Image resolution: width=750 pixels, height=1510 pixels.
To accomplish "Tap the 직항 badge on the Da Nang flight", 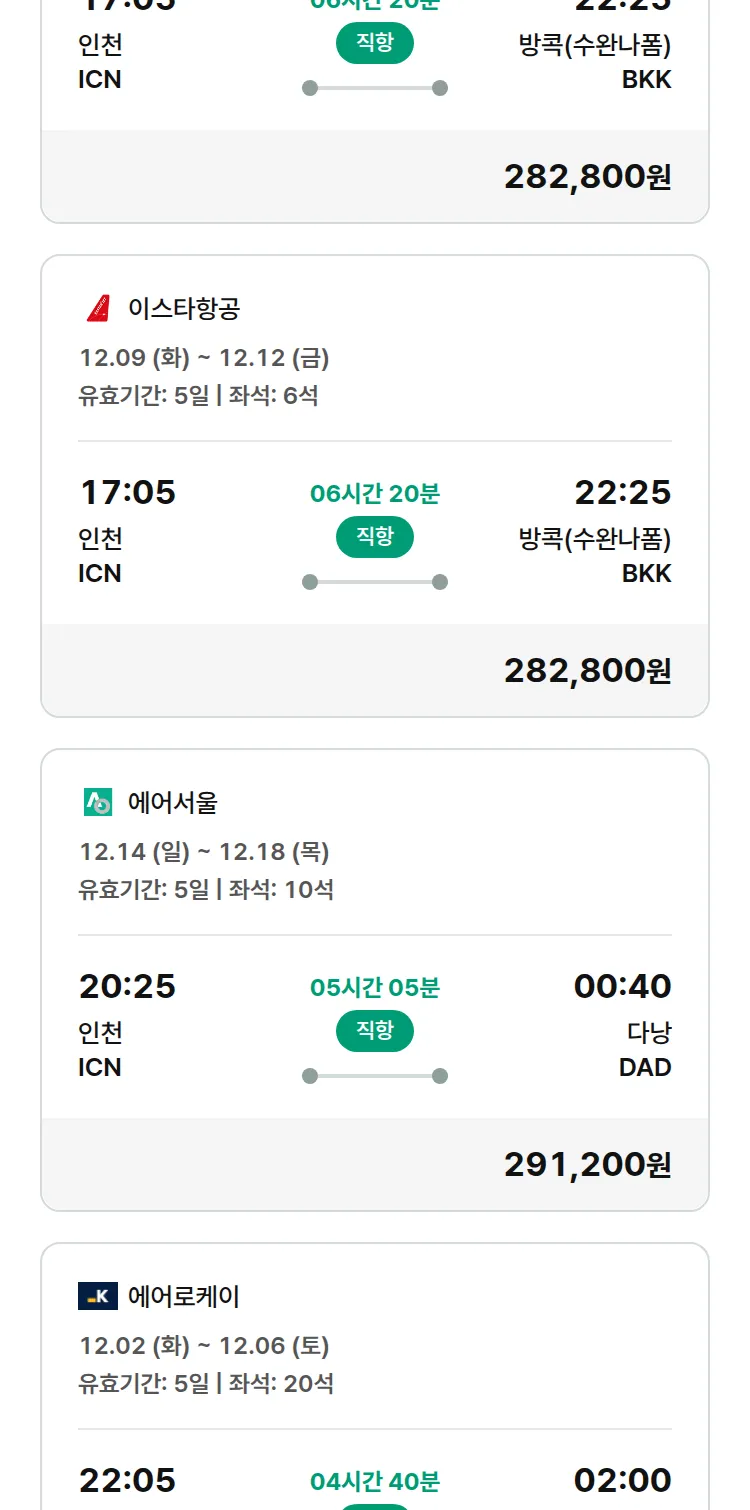I will pos(375,1031).
